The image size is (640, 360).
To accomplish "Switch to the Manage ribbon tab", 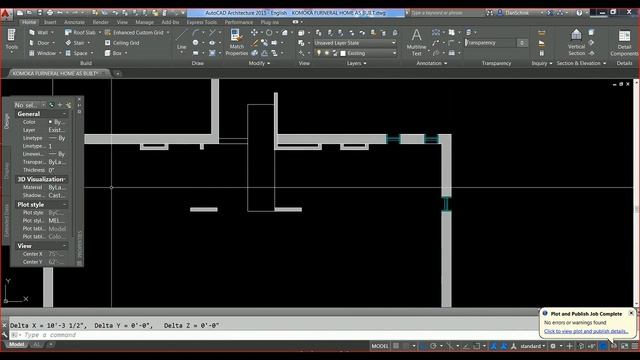I will (144, 22).
